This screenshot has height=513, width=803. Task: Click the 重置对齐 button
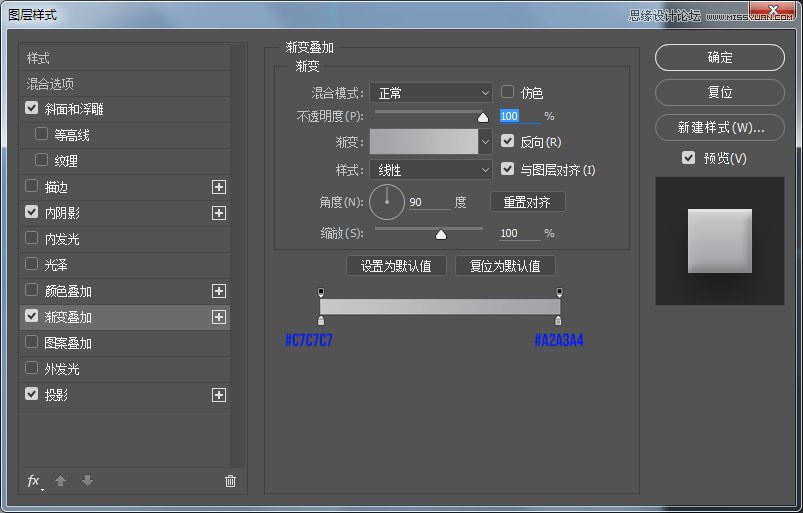[x=527, y=202]
